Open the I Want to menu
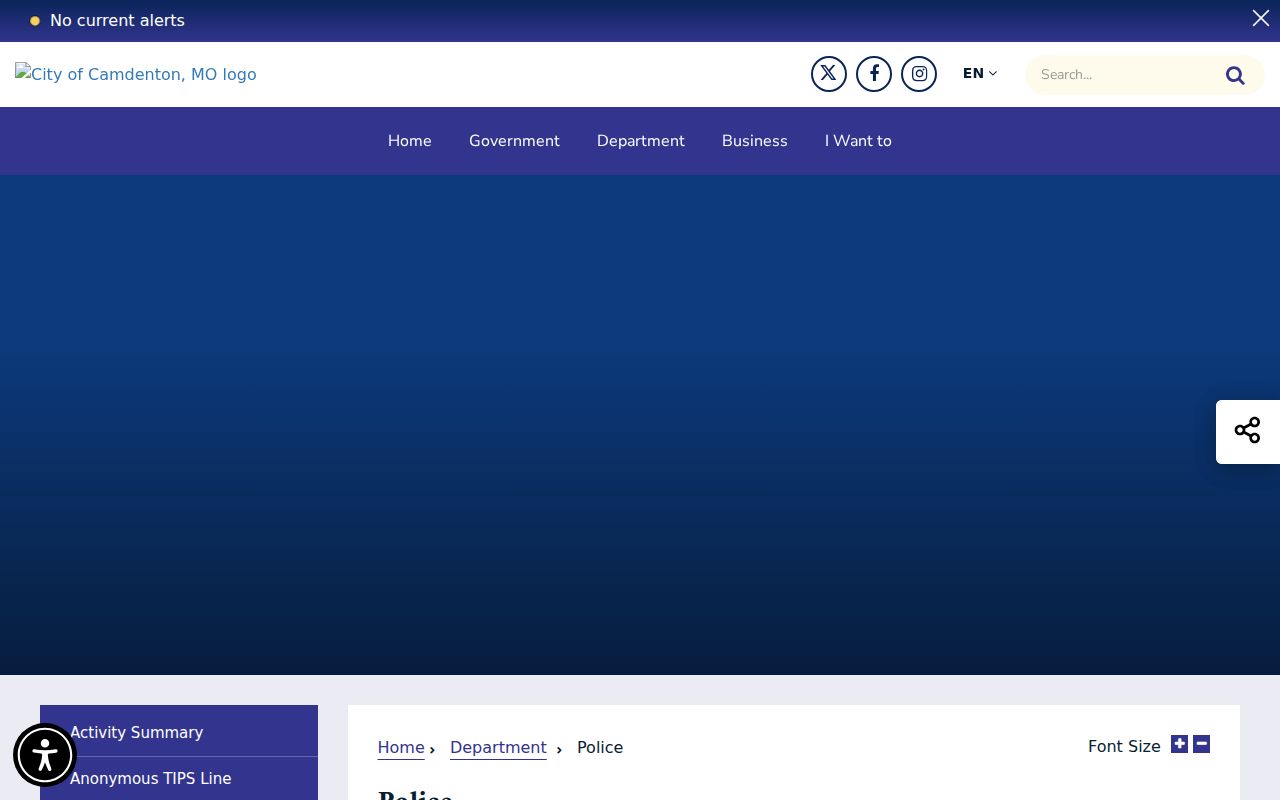 (x=858, y=141)
